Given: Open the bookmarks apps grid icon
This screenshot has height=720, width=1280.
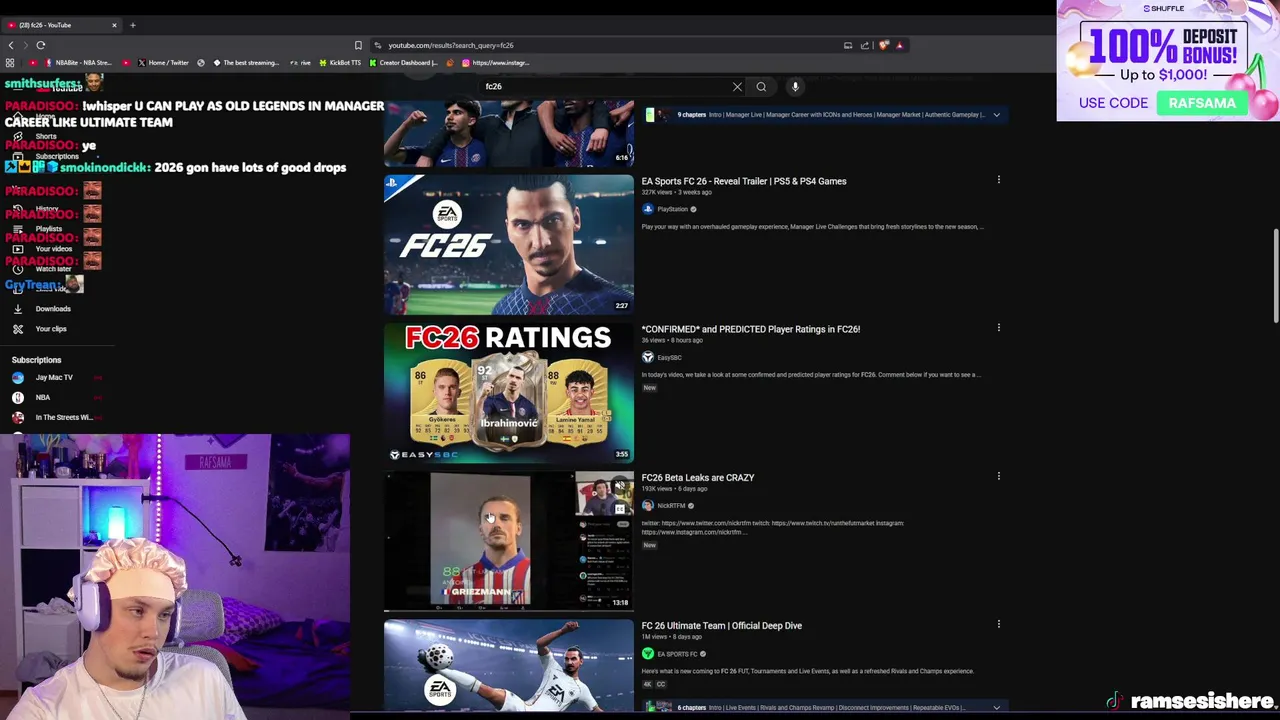Looking at the screenshot, I should click(10, 63).
